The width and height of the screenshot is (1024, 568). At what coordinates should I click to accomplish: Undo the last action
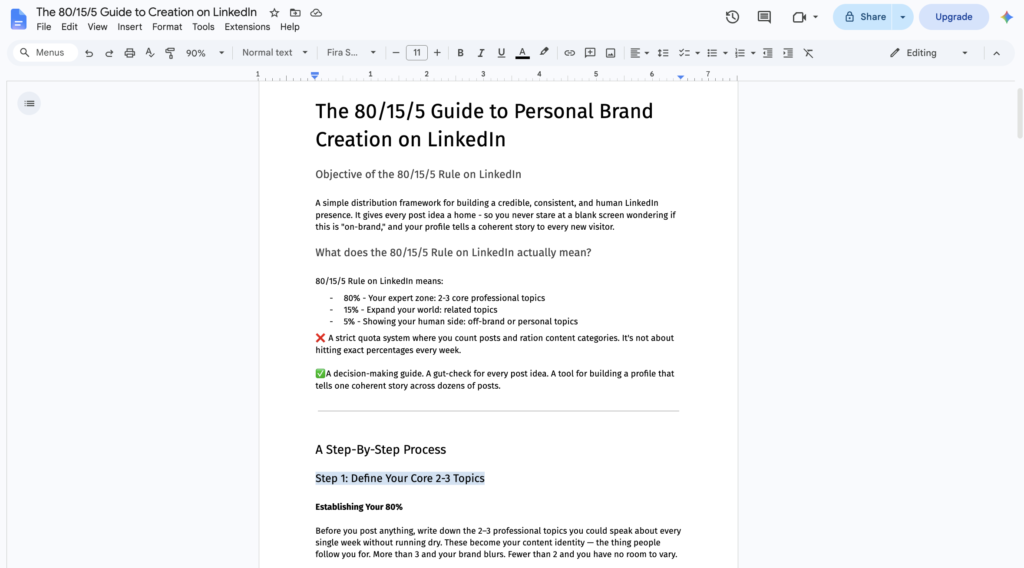[x=89, y=53]
